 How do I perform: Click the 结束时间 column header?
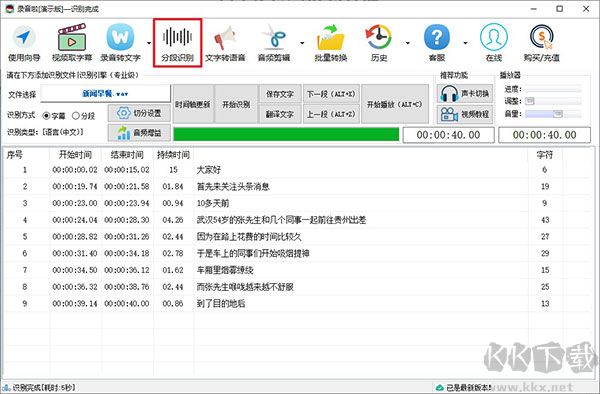click(127, 155)
